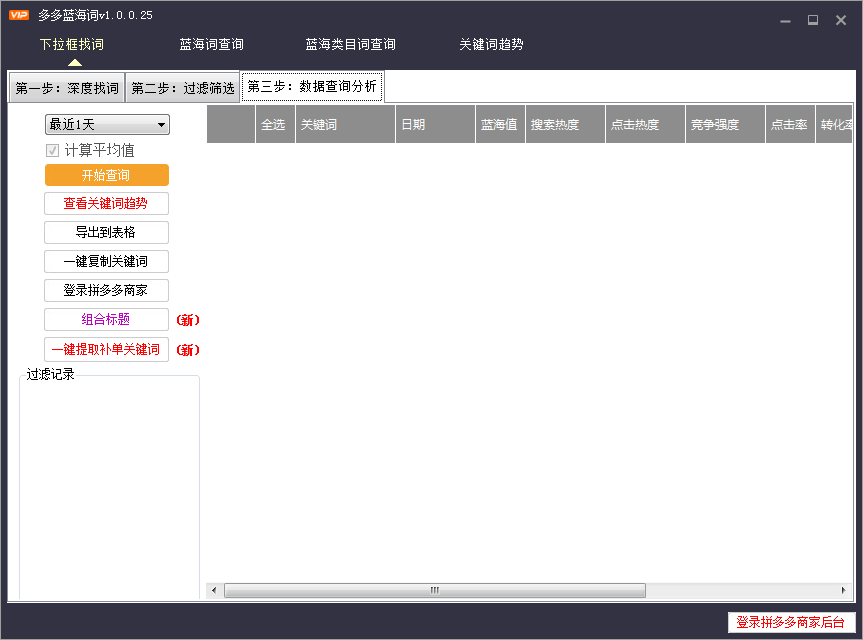
Task: Click the horizontal scrollbar right arrow
Action: [843, 590]
